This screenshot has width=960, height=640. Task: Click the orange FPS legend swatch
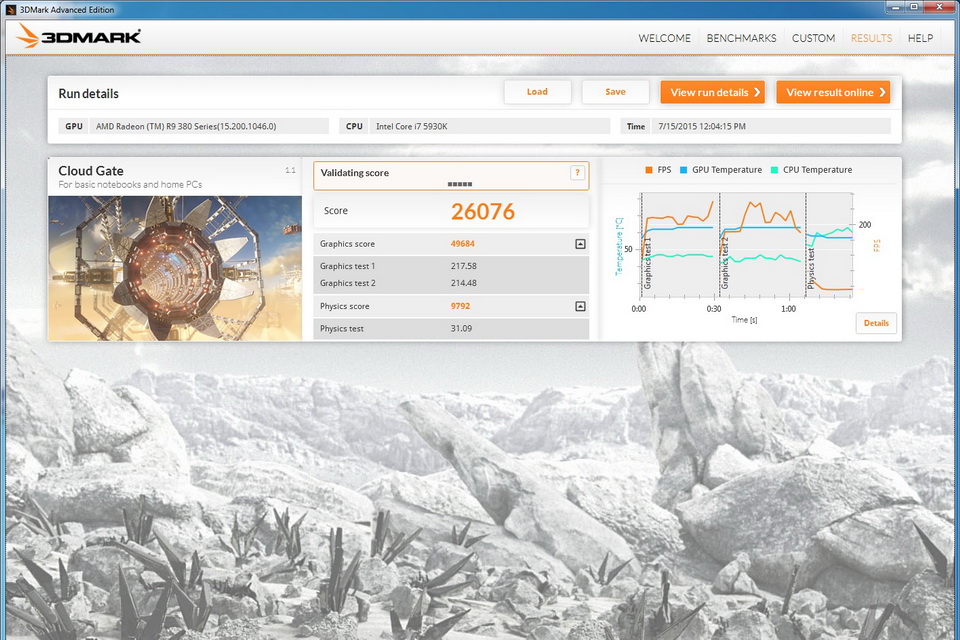tap(648, 170)
